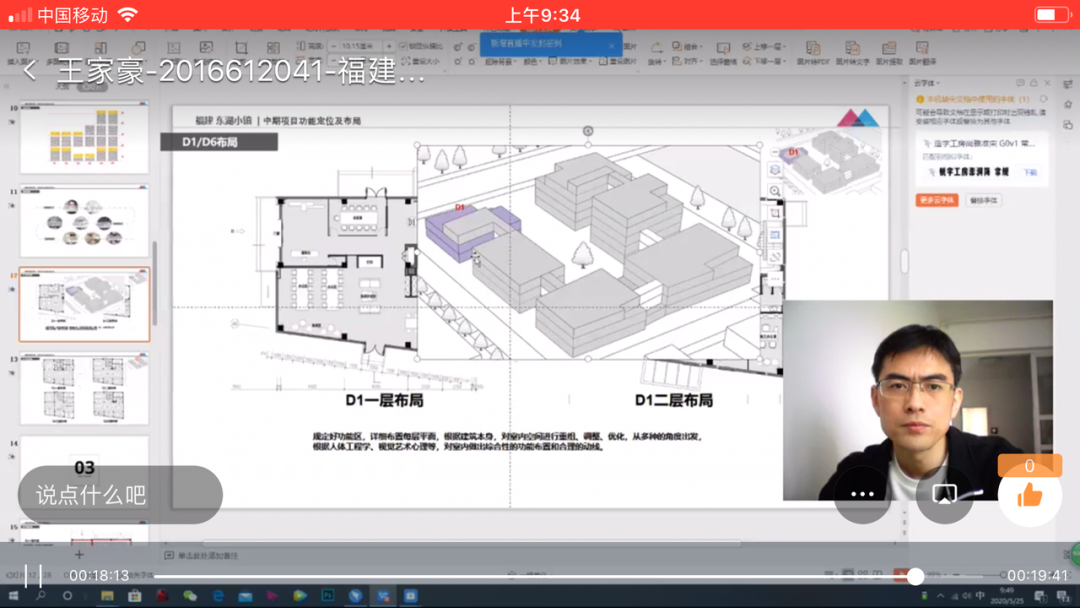Screen dimensions: 1080x608
Task: Select slide 11 thumbnail in the panel
Action: (x=84, y=222)
